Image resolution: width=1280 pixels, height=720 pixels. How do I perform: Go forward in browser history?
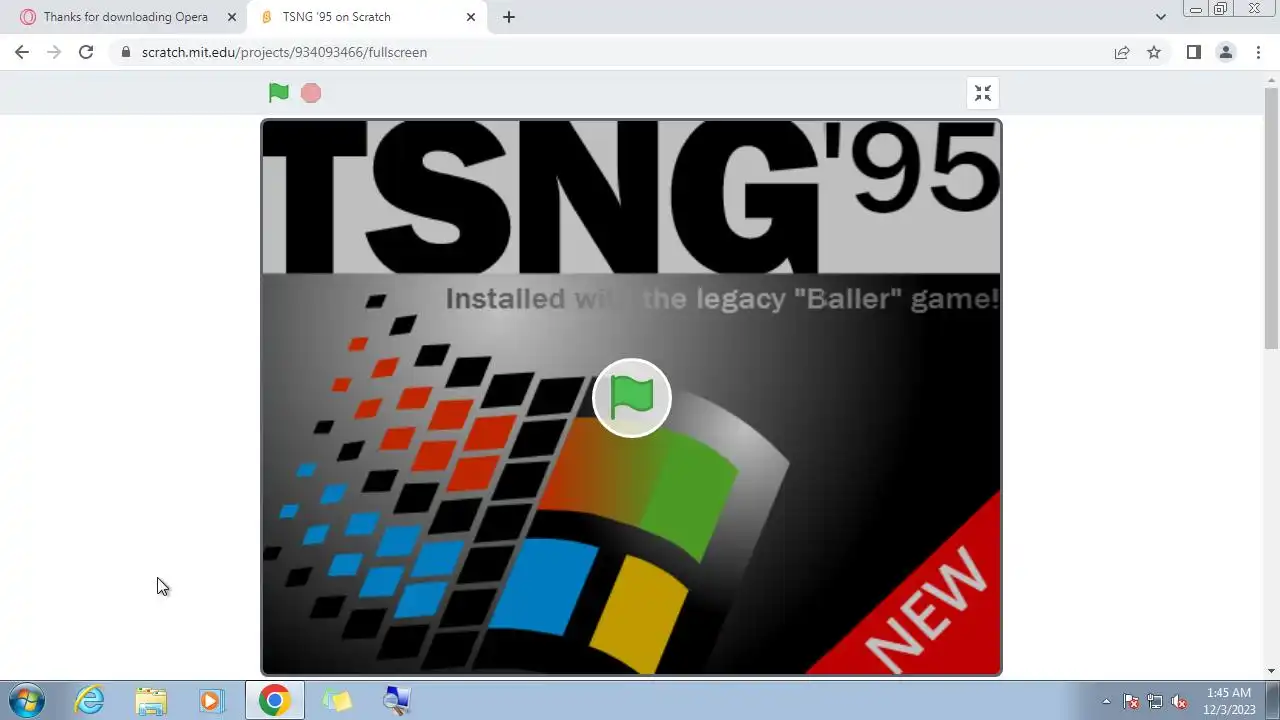[x=54, y=52]
